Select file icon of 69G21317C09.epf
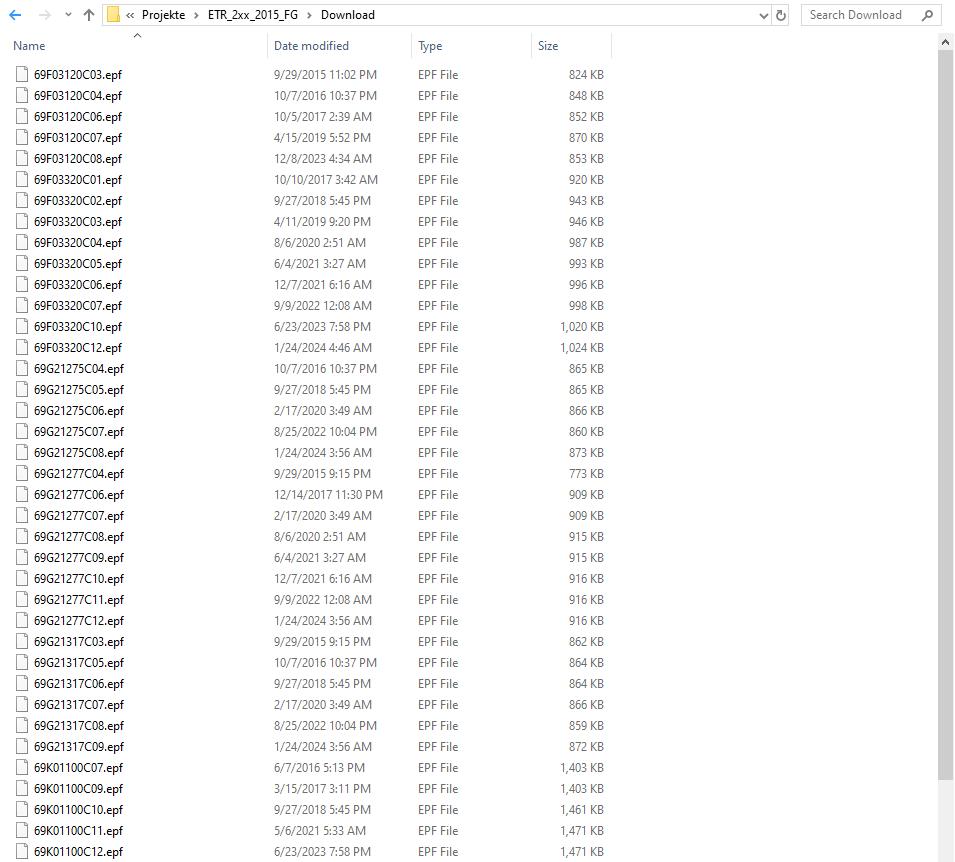 tap(22, 746)
